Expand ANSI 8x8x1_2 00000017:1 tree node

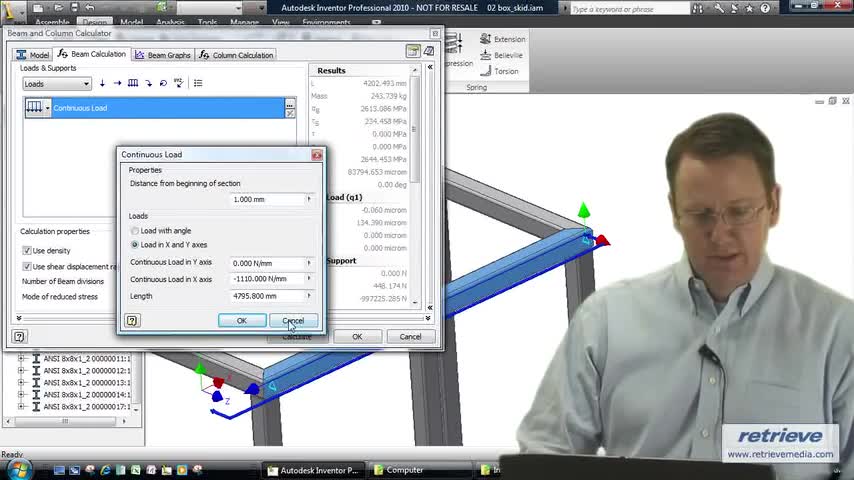pyautogui.click(x=21, y=406)
